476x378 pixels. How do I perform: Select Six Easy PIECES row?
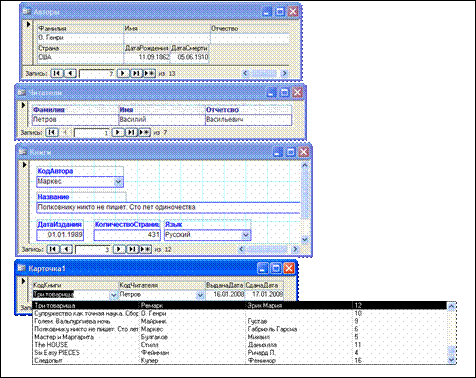click(x=240, y=353)
